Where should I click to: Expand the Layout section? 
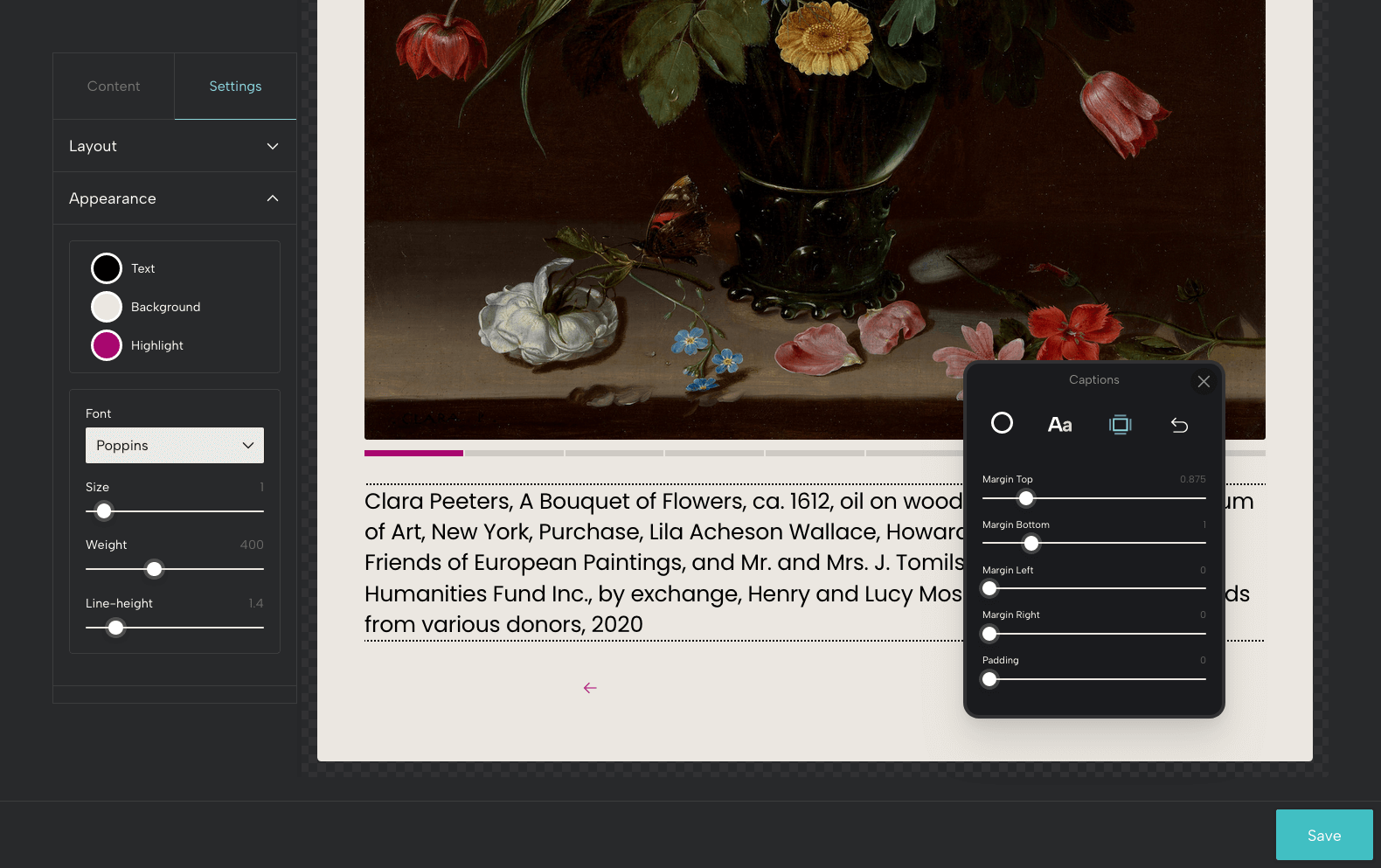[175, 146]
